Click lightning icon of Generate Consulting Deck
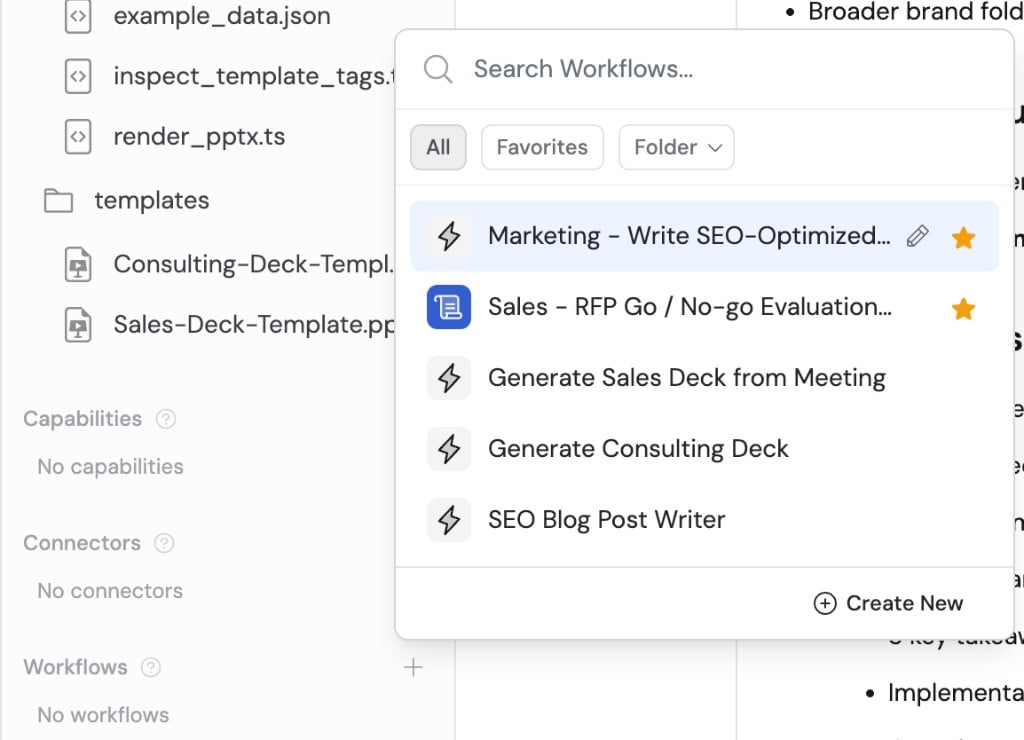The image size is (1024, 740). 449,449
